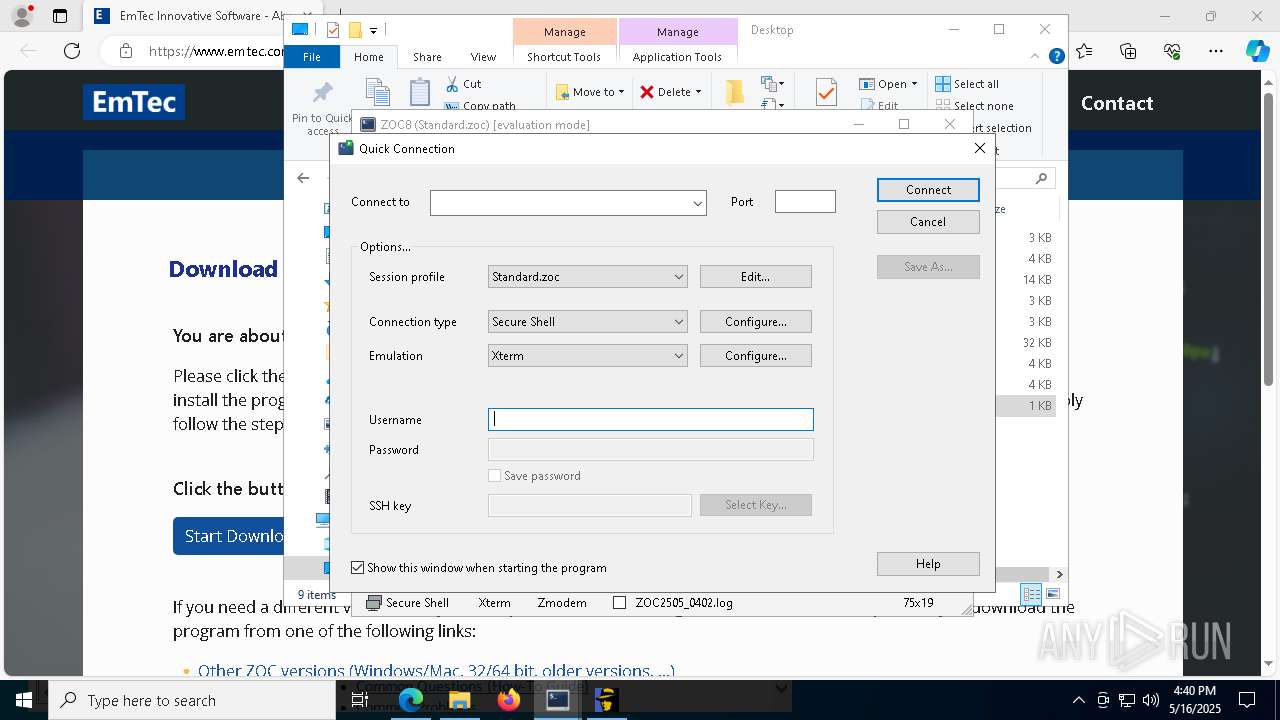
Task: Open Copilot icon in Edge
Action: click(x=1257, y=51)
